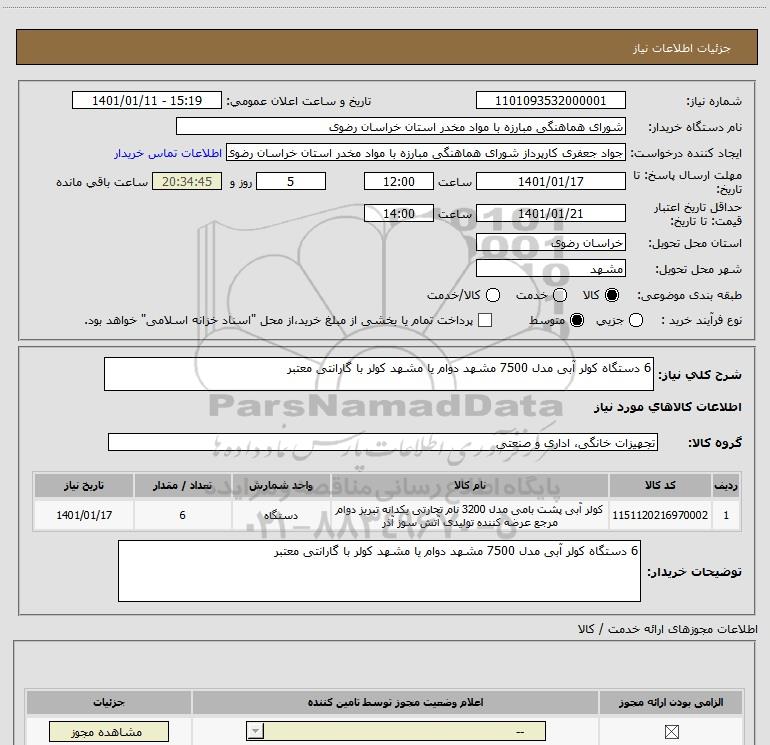Click delivery city field مشهد
The image size is (770, 745).
(550, 268)
